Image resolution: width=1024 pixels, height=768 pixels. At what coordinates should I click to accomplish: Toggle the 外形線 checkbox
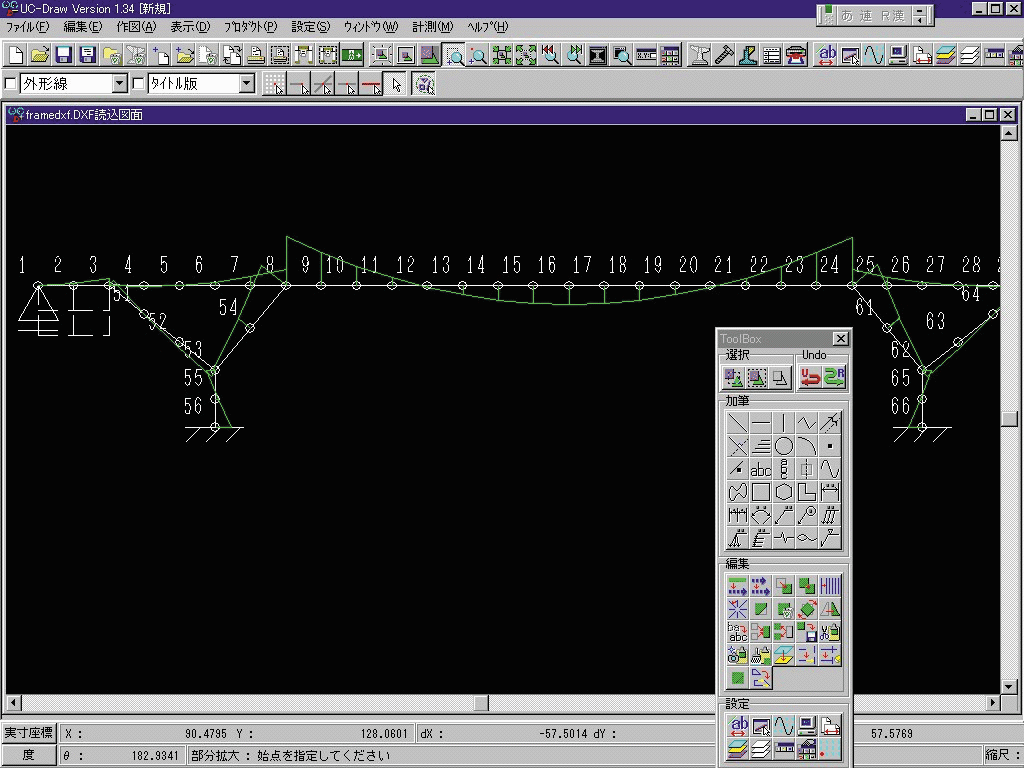(11, 84)
